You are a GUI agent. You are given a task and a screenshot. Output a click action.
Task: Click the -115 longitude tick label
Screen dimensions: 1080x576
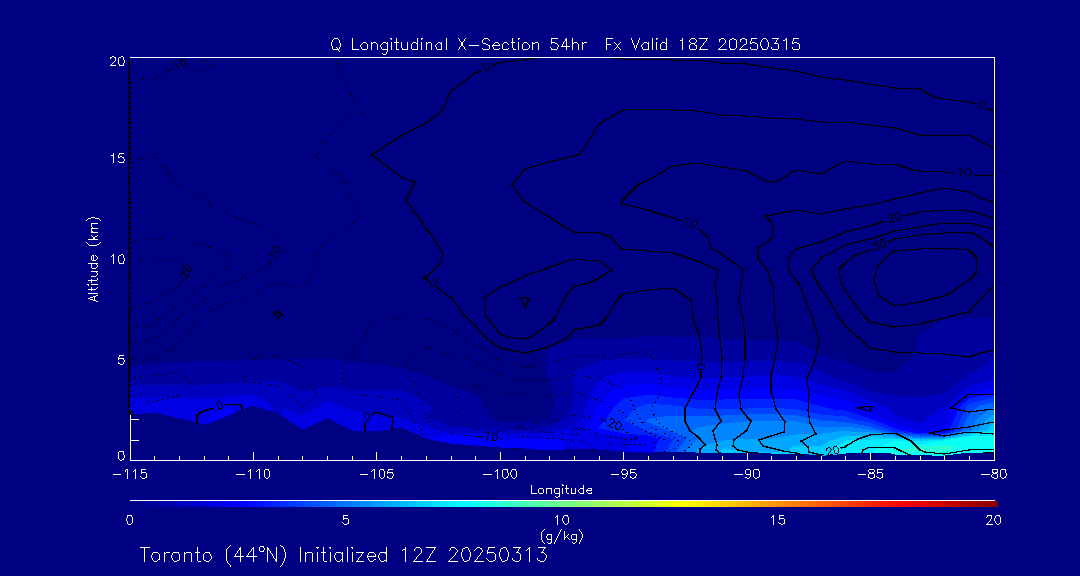click(x=129, y=475)
